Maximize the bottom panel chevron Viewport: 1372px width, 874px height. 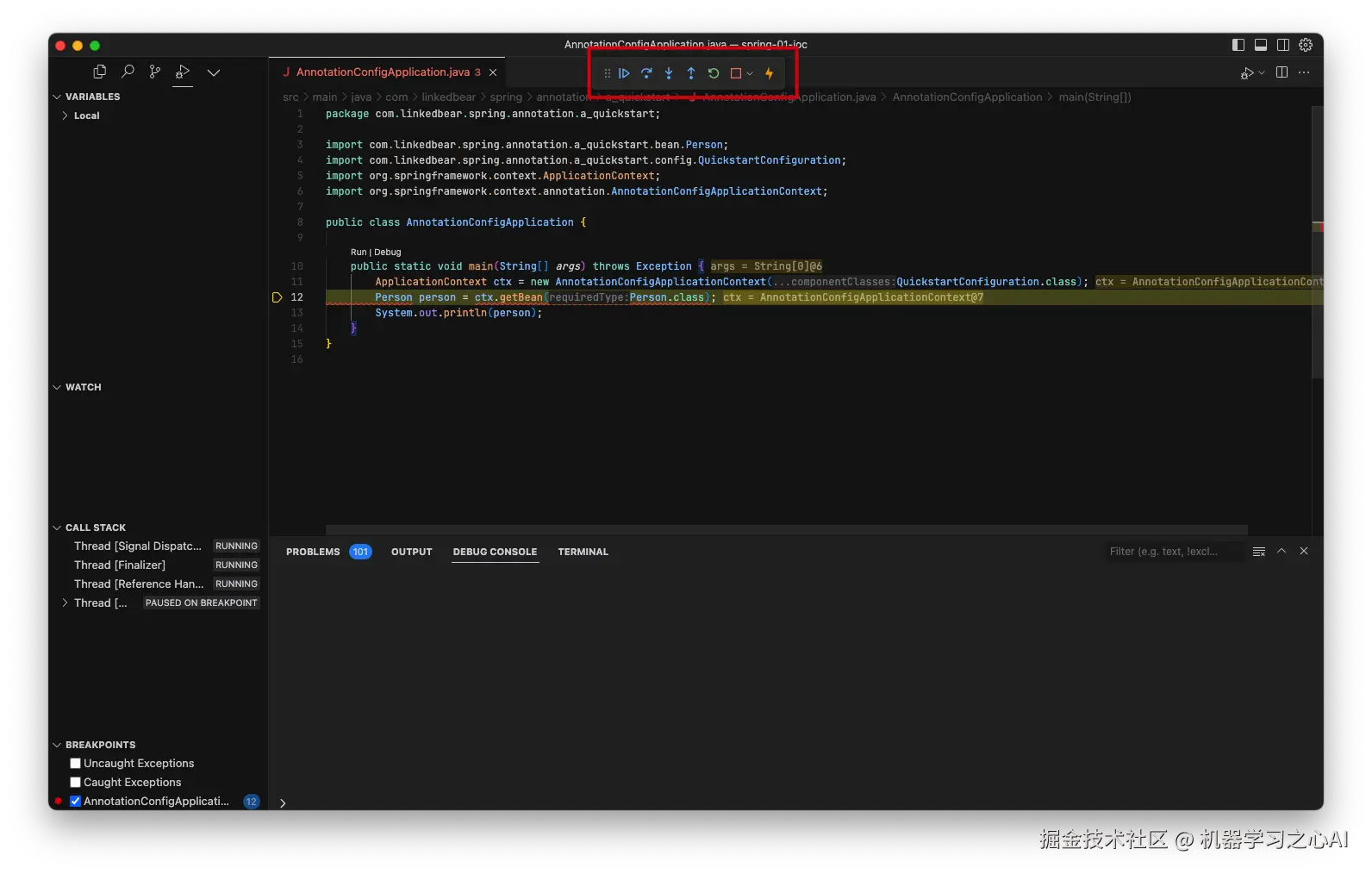(1282, 551)
